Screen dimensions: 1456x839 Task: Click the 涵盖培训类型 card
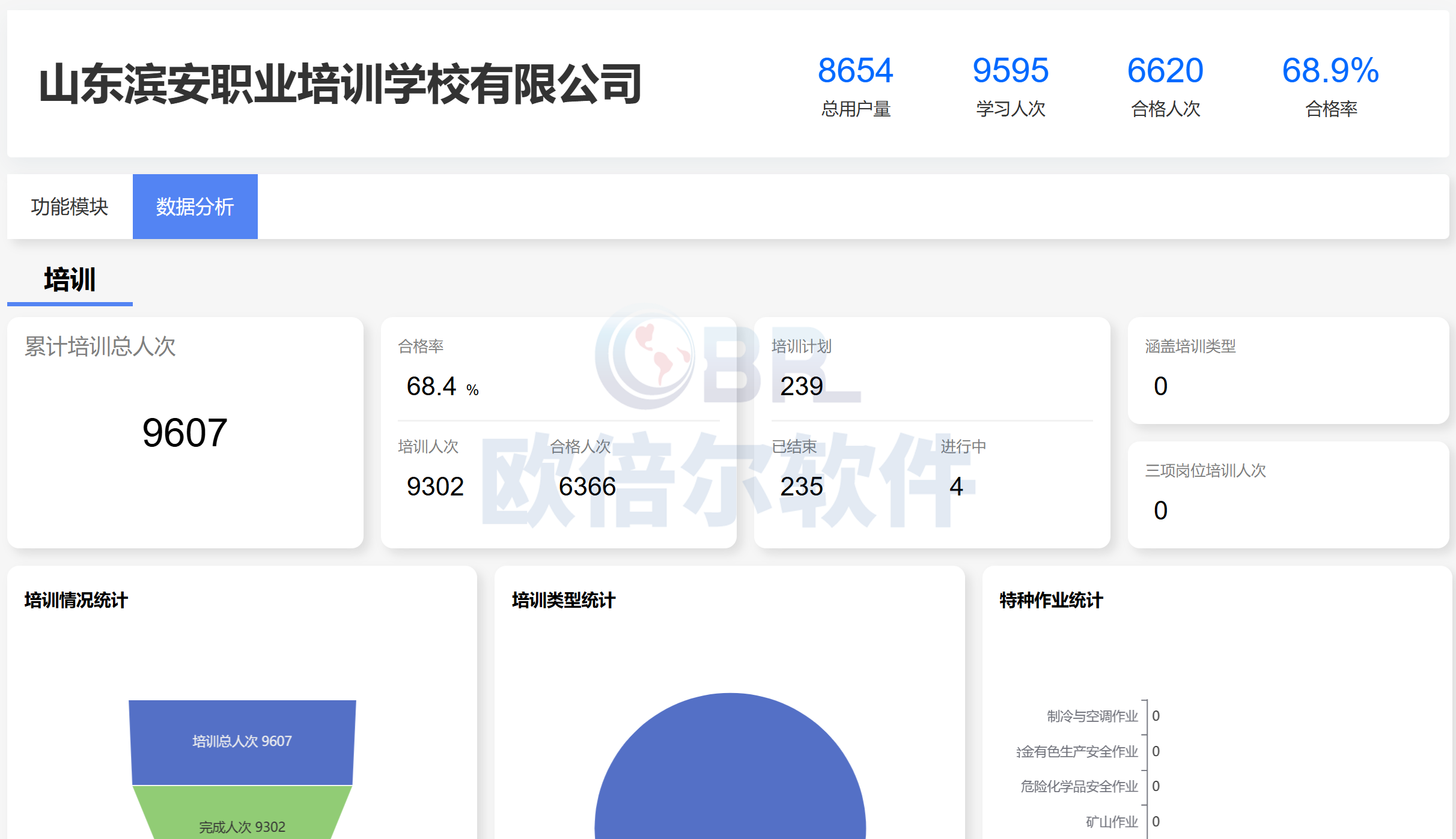(x=1288, y=371)
